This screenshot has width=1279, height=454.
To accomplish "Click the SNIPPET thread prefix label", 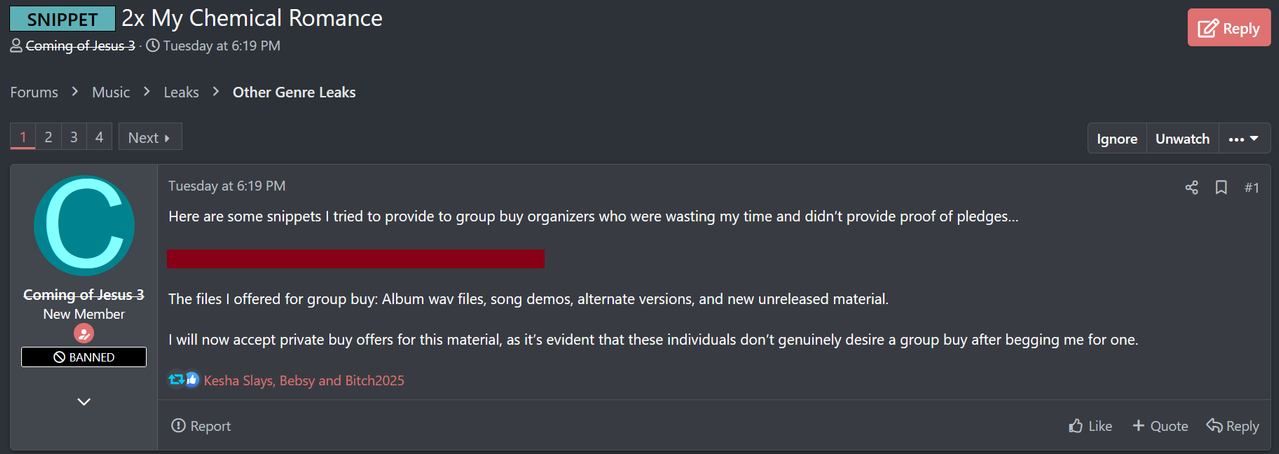I will 62,19.
